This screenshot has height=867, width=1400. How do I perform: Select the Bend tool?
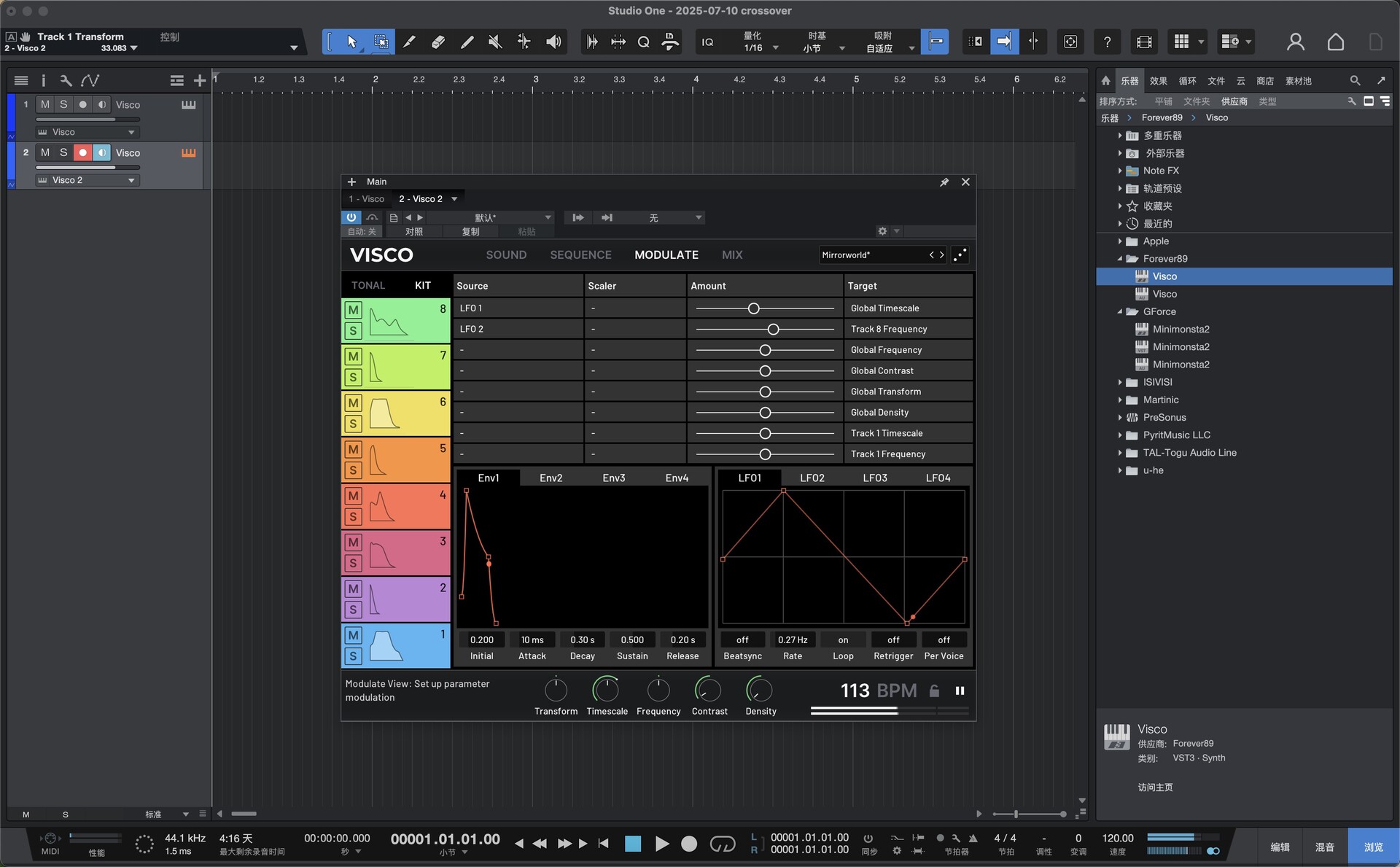pos(524,42)
